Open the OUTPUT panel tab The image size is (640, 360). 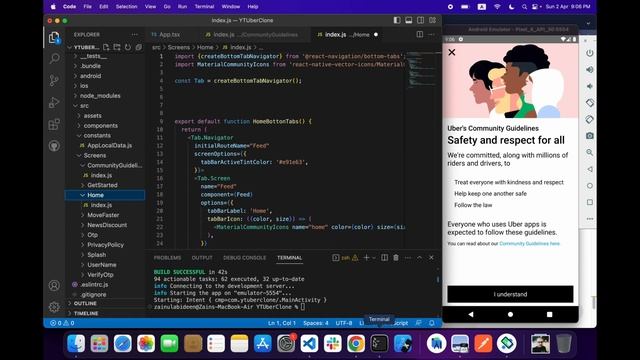pyautogui.click(x=202, y=258)
